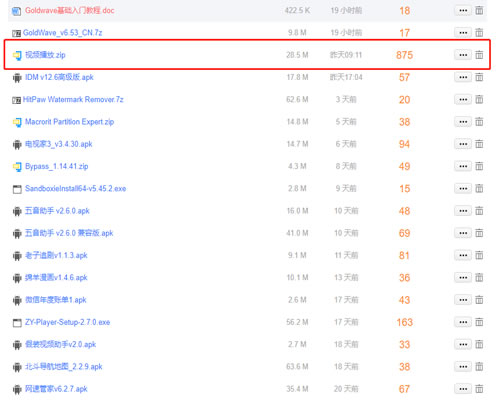Click trash icon on the ZY-Player-Setup-2.7.0.exe row
Screen dimensions: 500x400
point(479,322)
